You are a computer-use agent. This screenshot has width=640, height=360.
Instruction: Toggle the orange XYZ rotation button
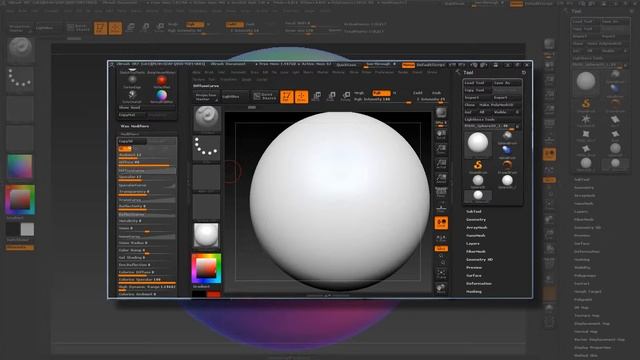point(441,249)
